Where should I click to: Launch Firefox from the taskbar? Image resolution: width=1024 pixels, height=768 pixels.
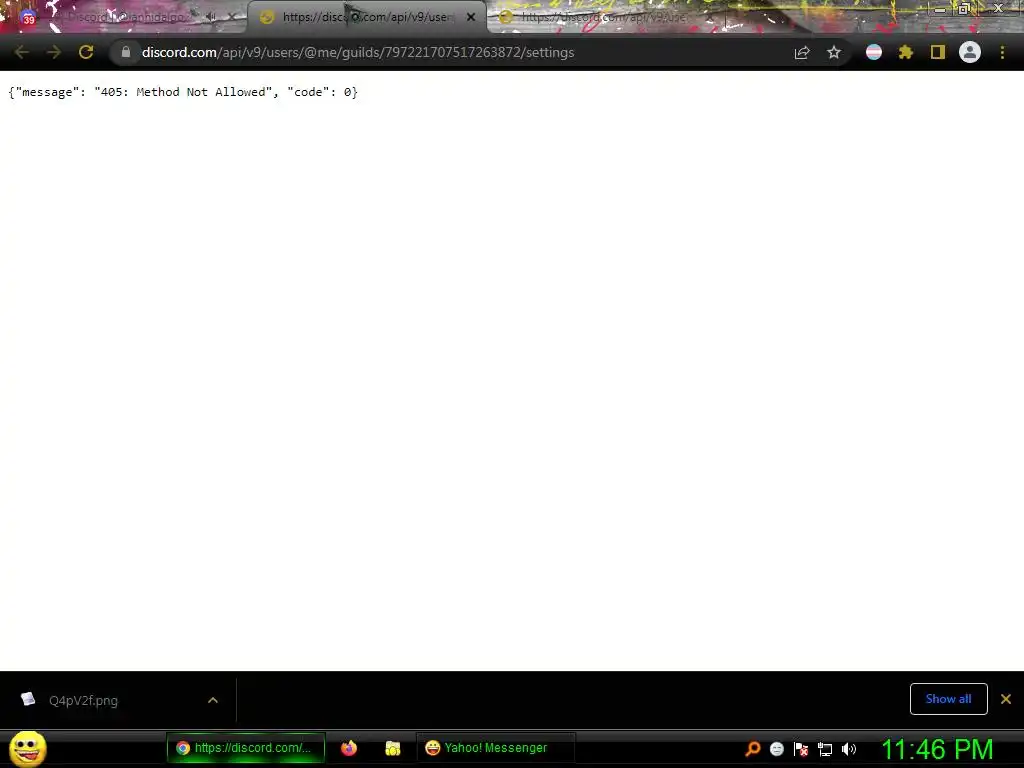coord(349,748)
